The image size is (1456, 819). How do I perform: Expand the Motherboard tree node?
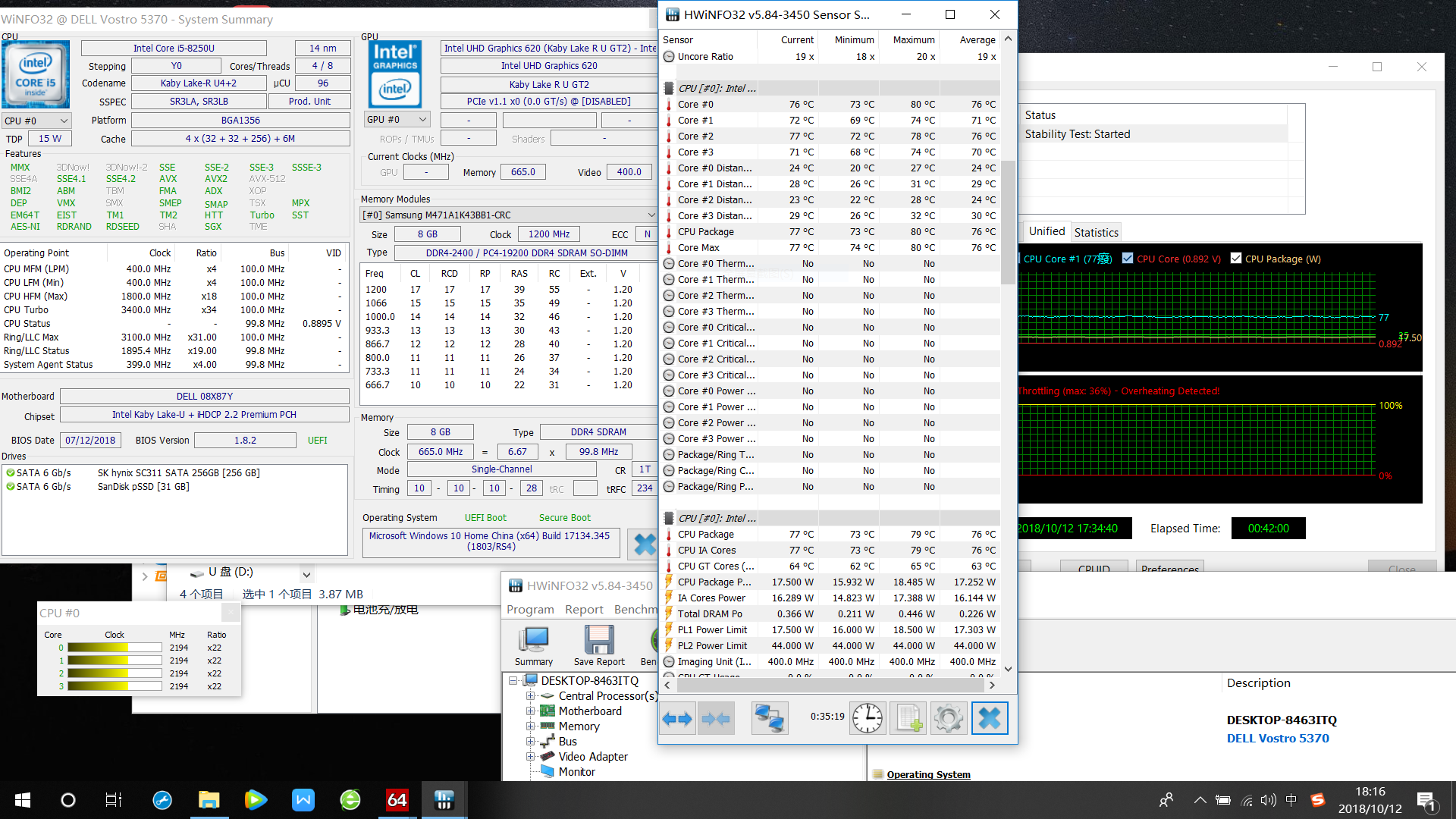click(530, 711)
